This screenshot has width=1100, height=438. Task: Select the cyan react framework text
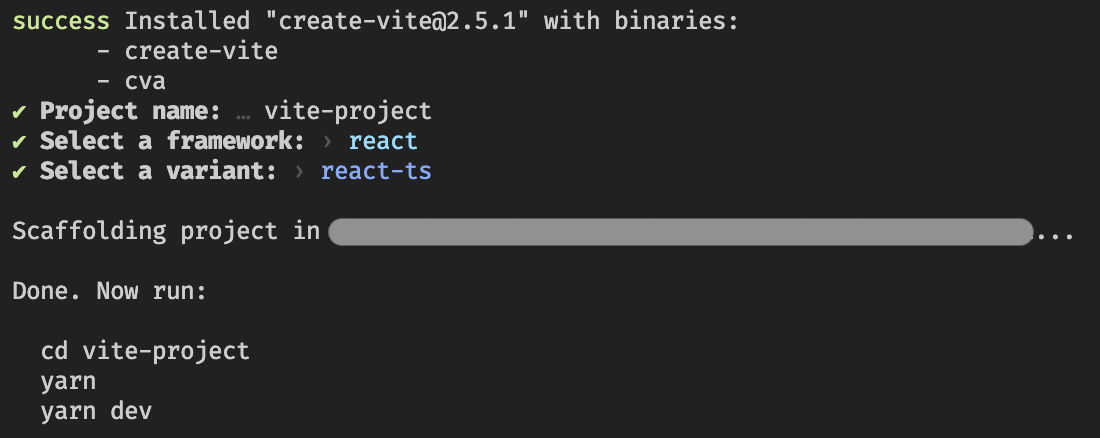pos(383,142)
